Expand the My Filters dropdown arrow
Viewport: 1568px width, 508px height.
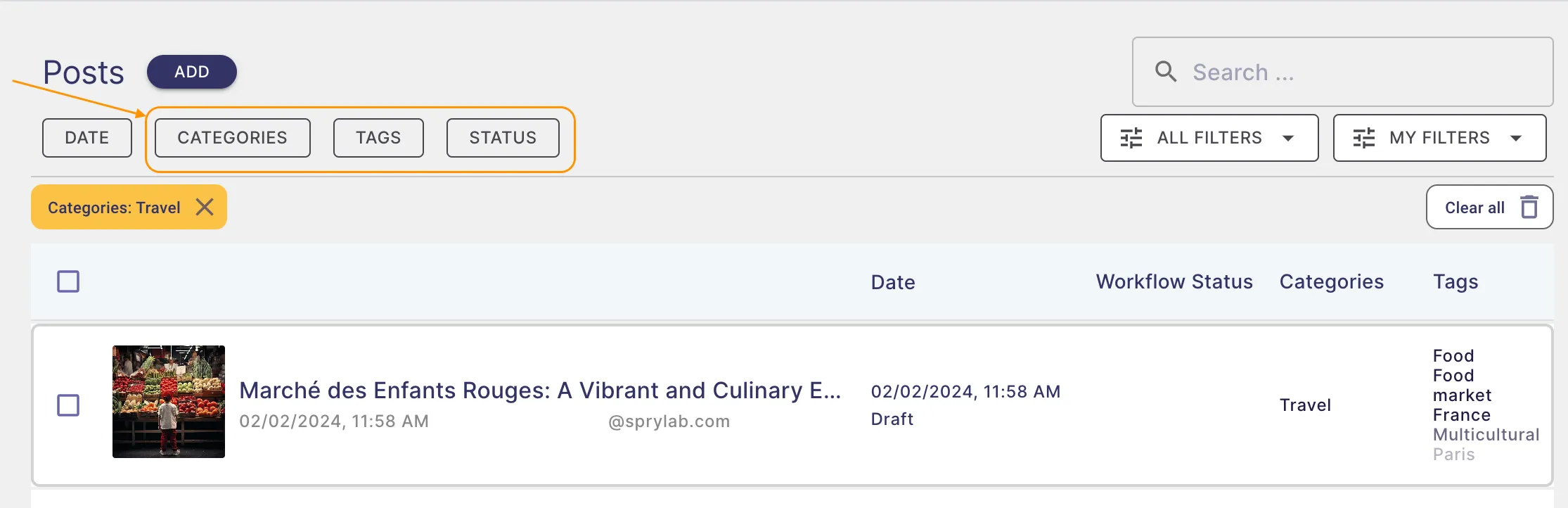(1516, 138)
